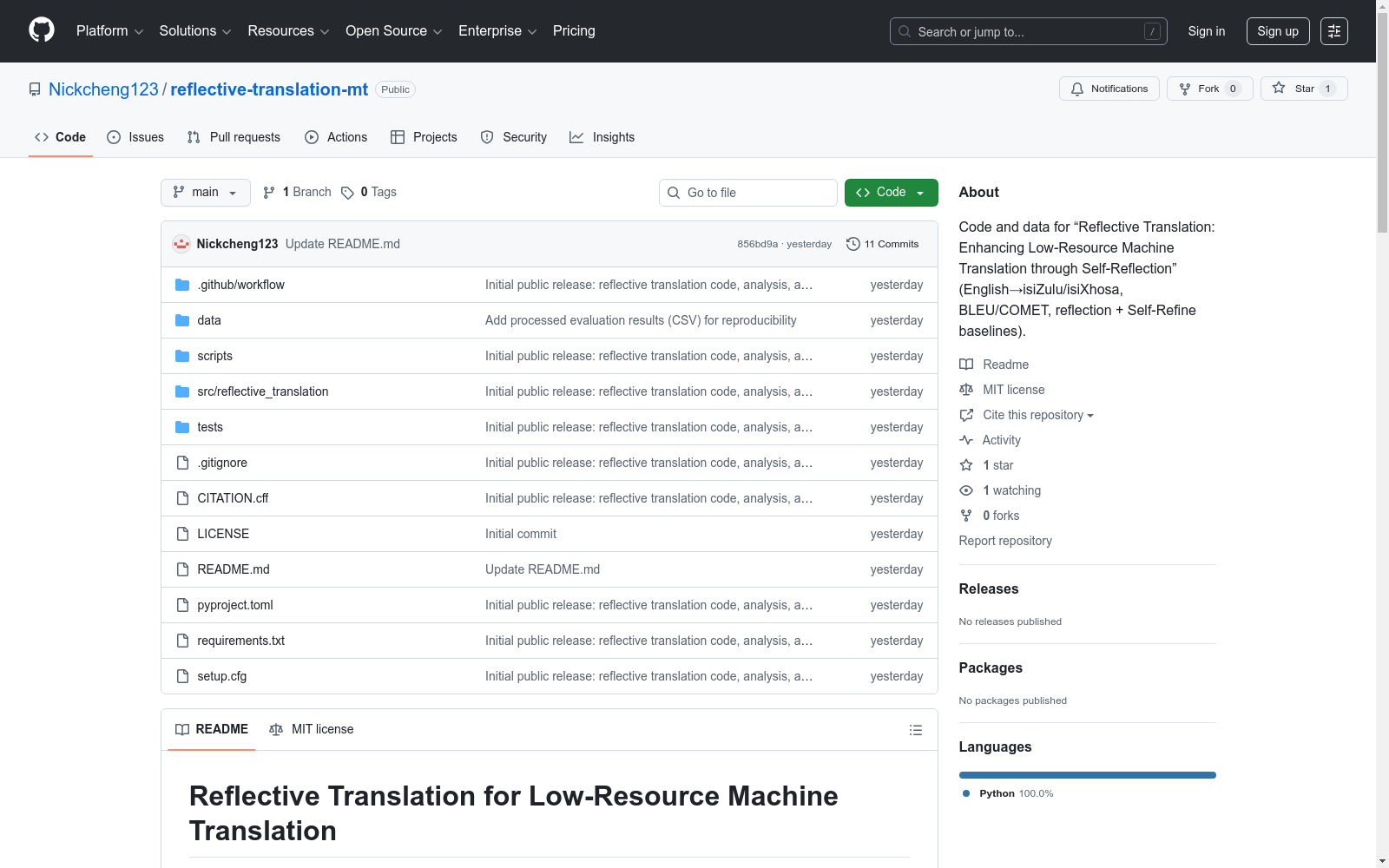Click the Sign up button
Viewport: 1389px width, 868px height.
[1278, 31]
